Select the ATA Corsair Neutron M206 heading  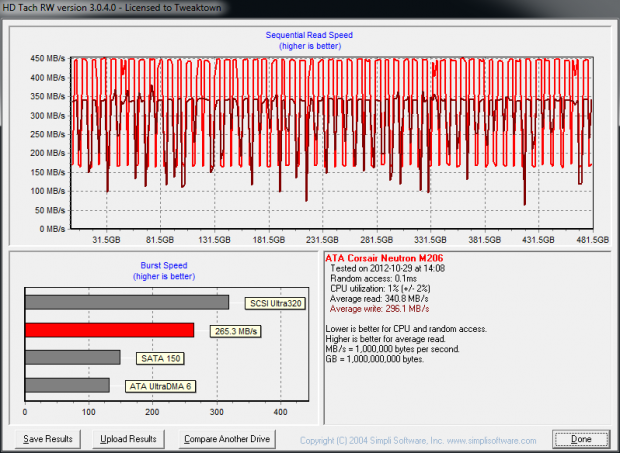coord(384,258)
